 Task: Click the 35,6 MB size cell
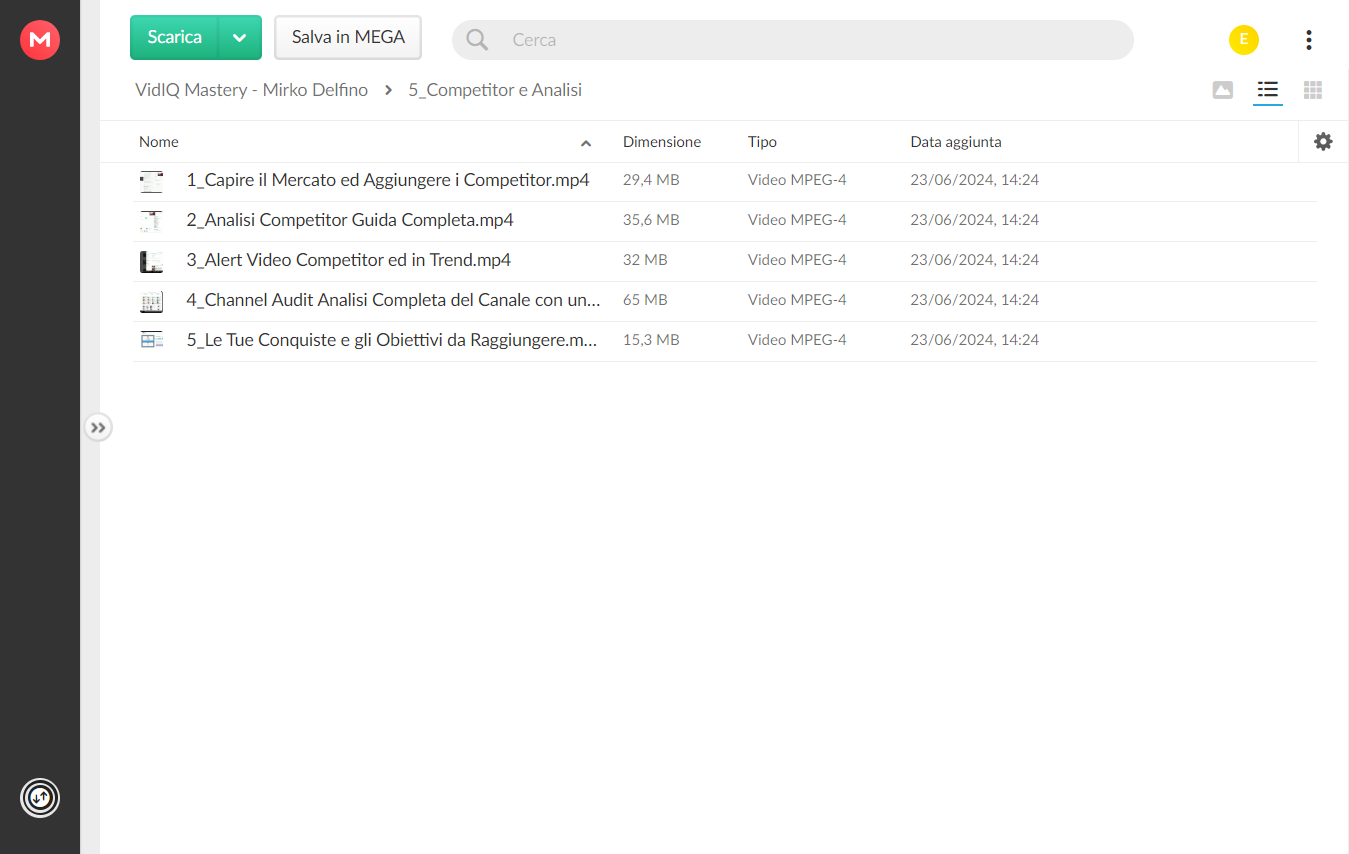click(651, 220)
